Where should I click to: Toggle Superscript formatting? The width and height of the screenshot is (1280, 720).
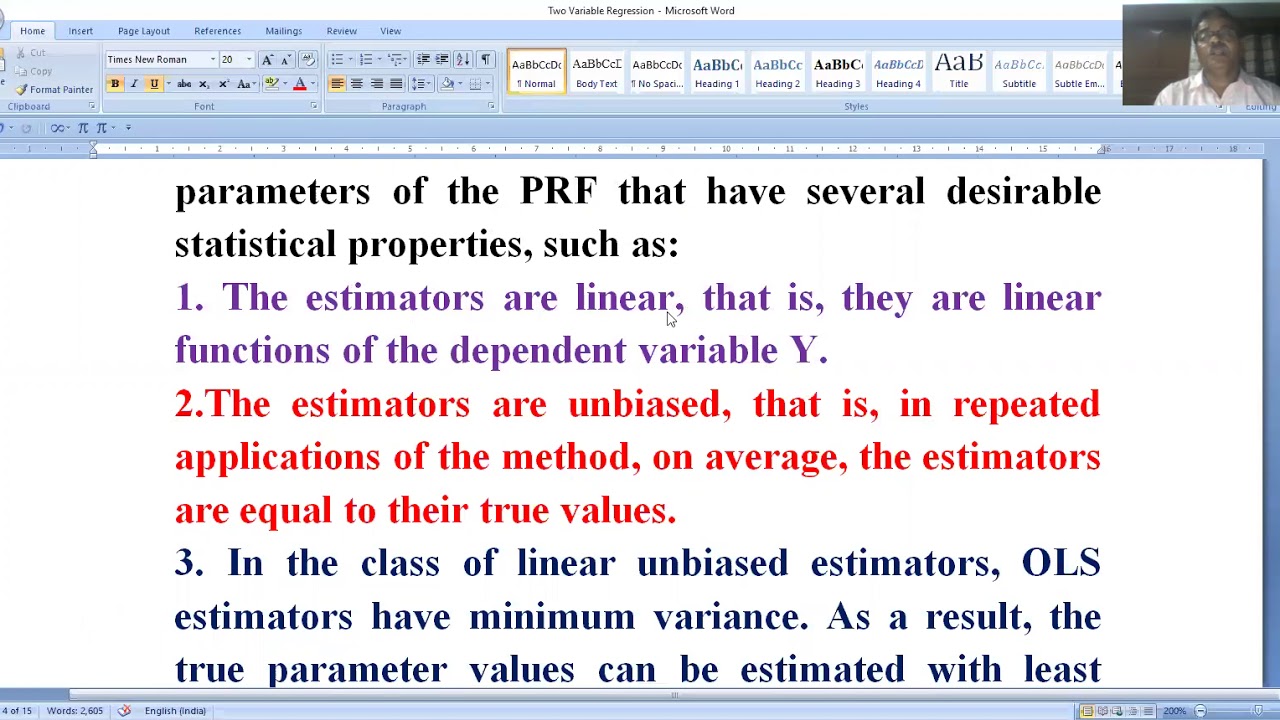coord(223,84)
